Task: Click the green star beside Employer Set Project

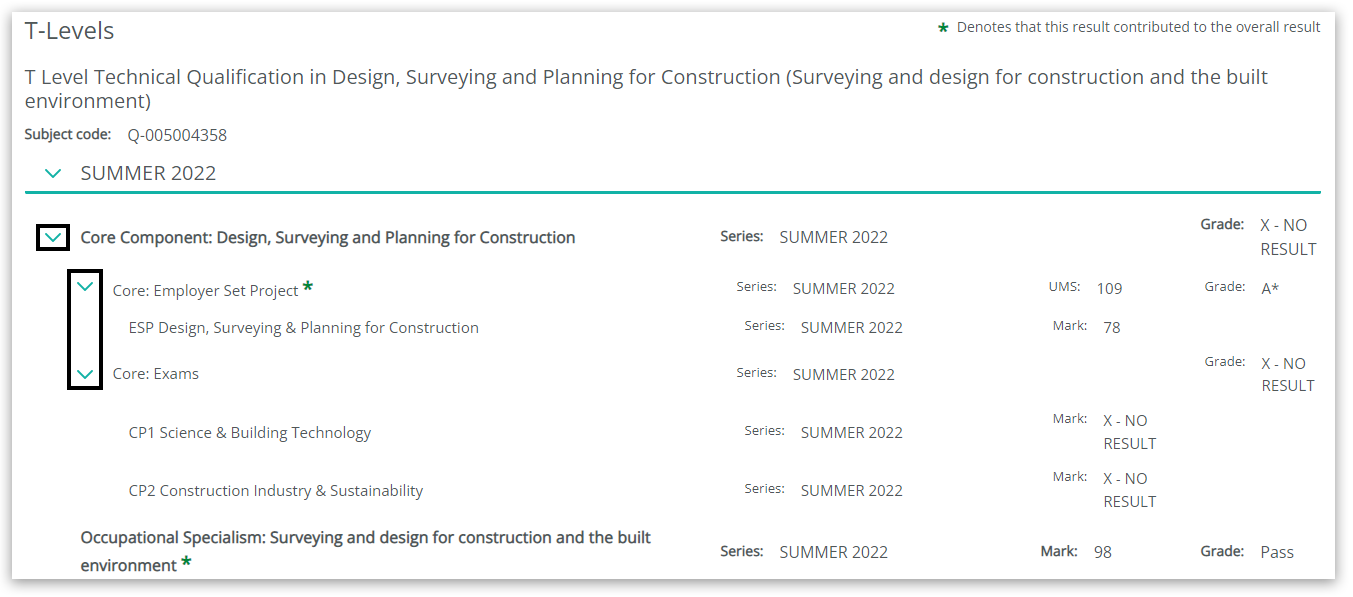Action: coord(308,288)
